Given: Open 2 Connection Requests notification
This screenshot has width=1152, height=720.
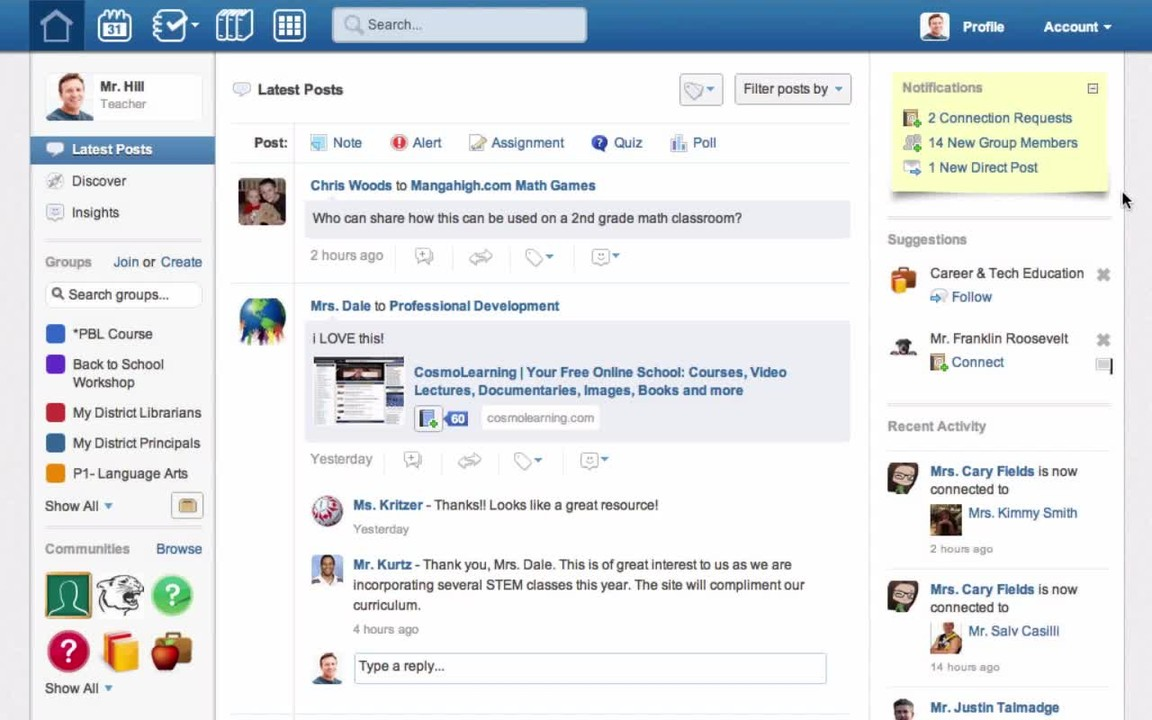Looking at the screenshot, I should click(x=999, y=118).
